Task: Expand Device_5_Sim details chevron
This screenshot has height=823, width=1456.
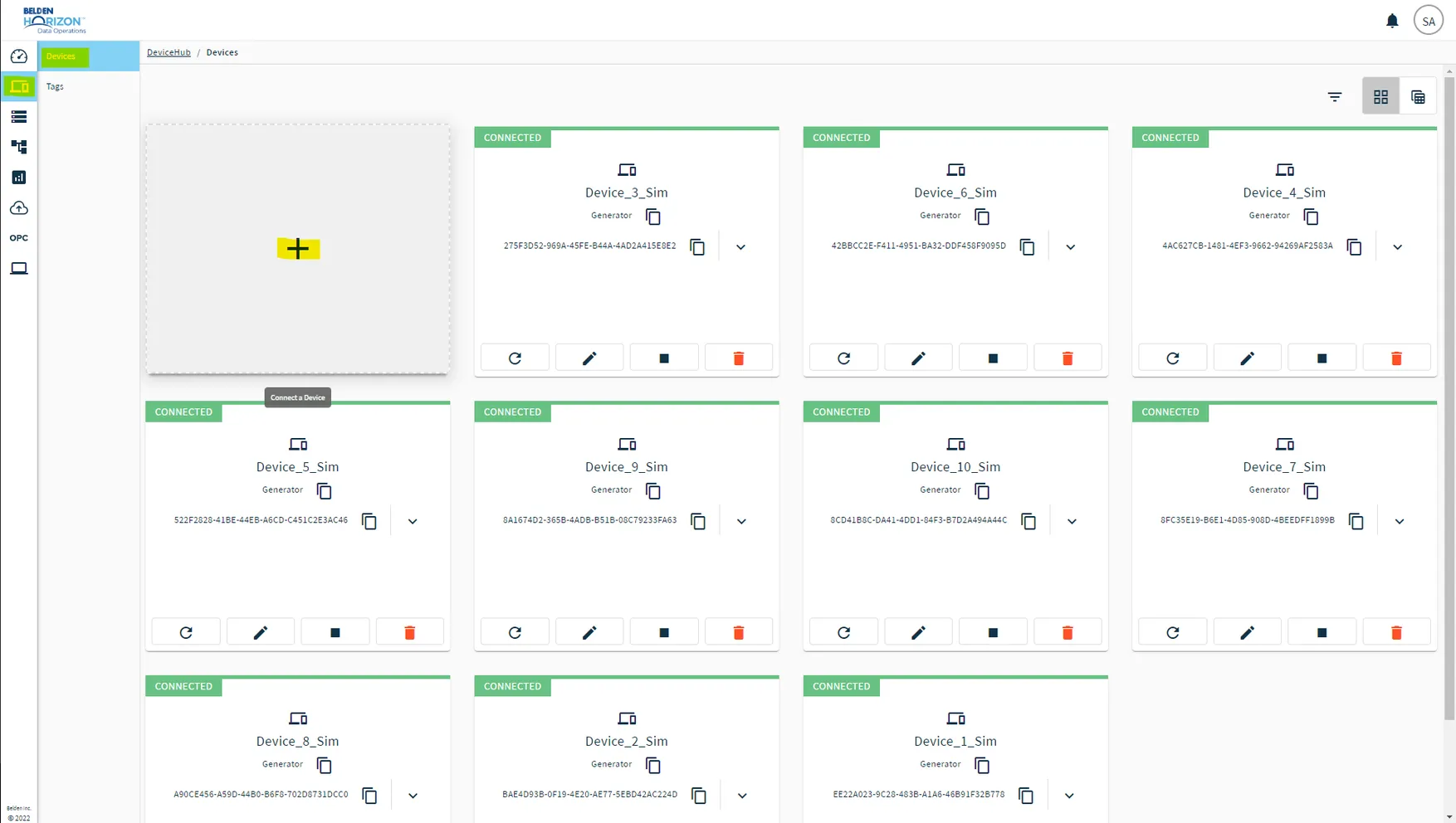Action: (x=413, y=521)
